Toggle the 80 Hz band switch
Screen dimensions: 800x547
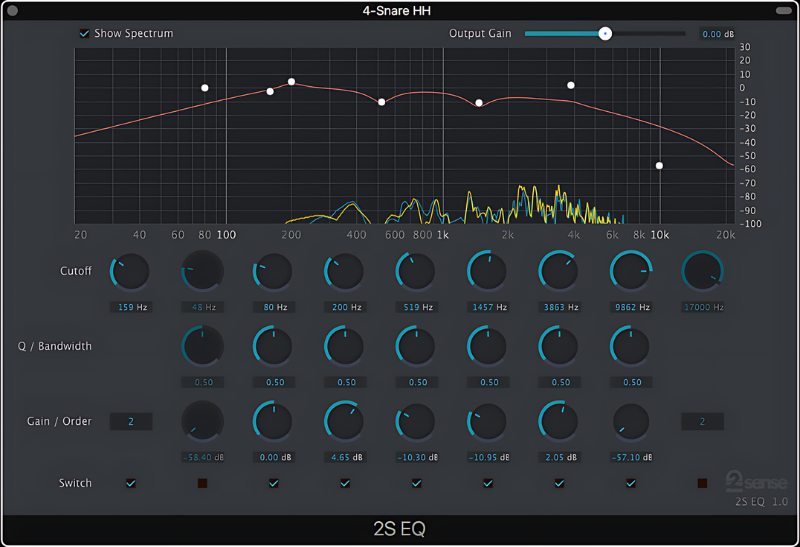click(274, 483)
